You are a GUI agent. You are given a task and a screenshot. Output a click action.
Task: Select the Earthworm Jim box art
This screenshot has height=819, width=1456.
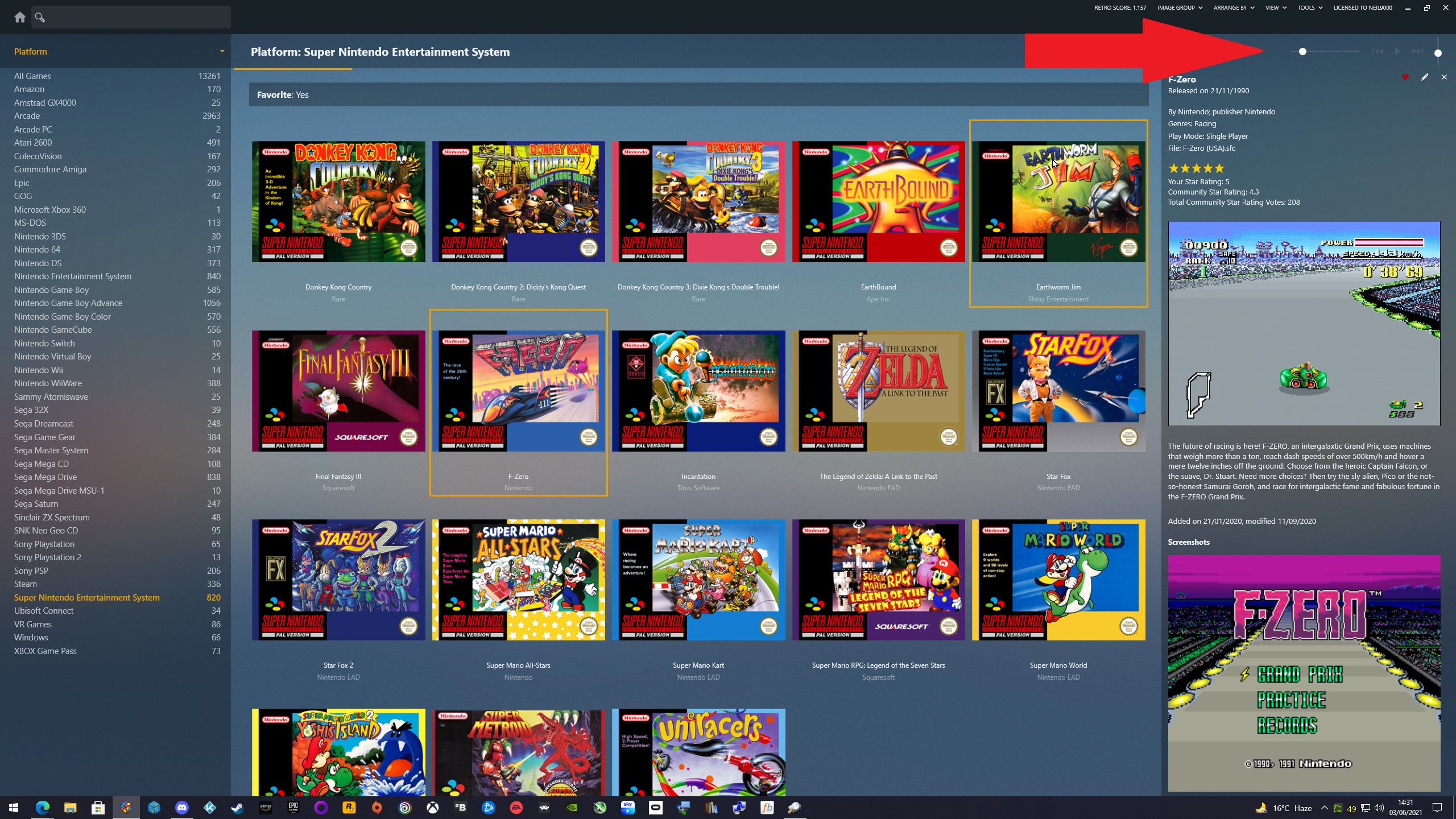pyautogui.click(x=1058, y=202)
